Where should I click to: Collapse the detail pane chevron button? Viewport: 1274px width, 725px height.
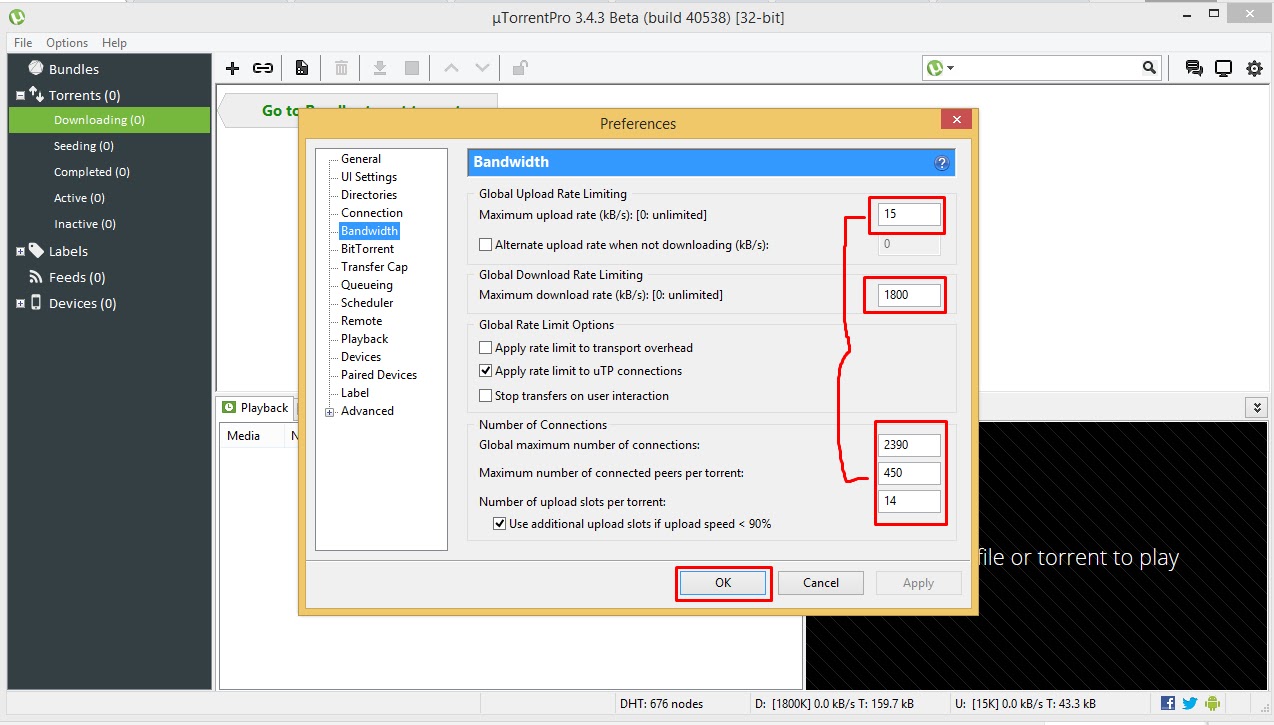pos(1256,407)
